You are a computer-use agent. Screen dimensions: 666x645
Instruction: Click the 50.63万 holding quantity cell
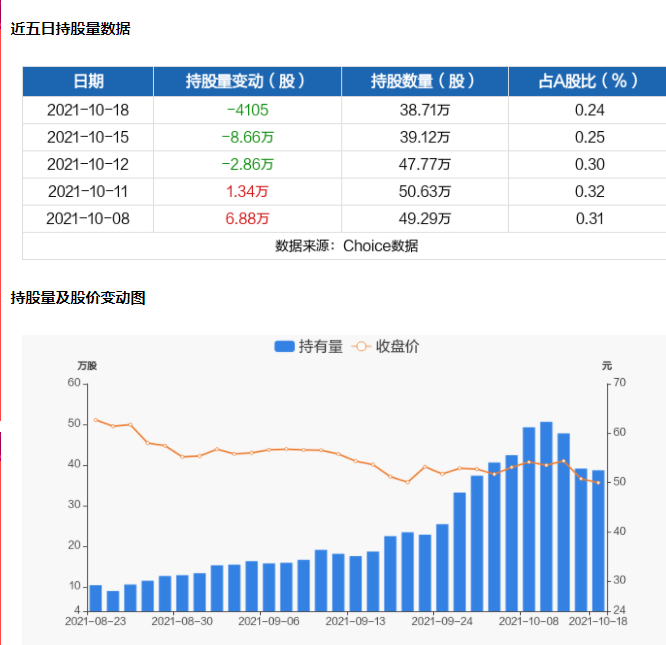tap(425, 192)
